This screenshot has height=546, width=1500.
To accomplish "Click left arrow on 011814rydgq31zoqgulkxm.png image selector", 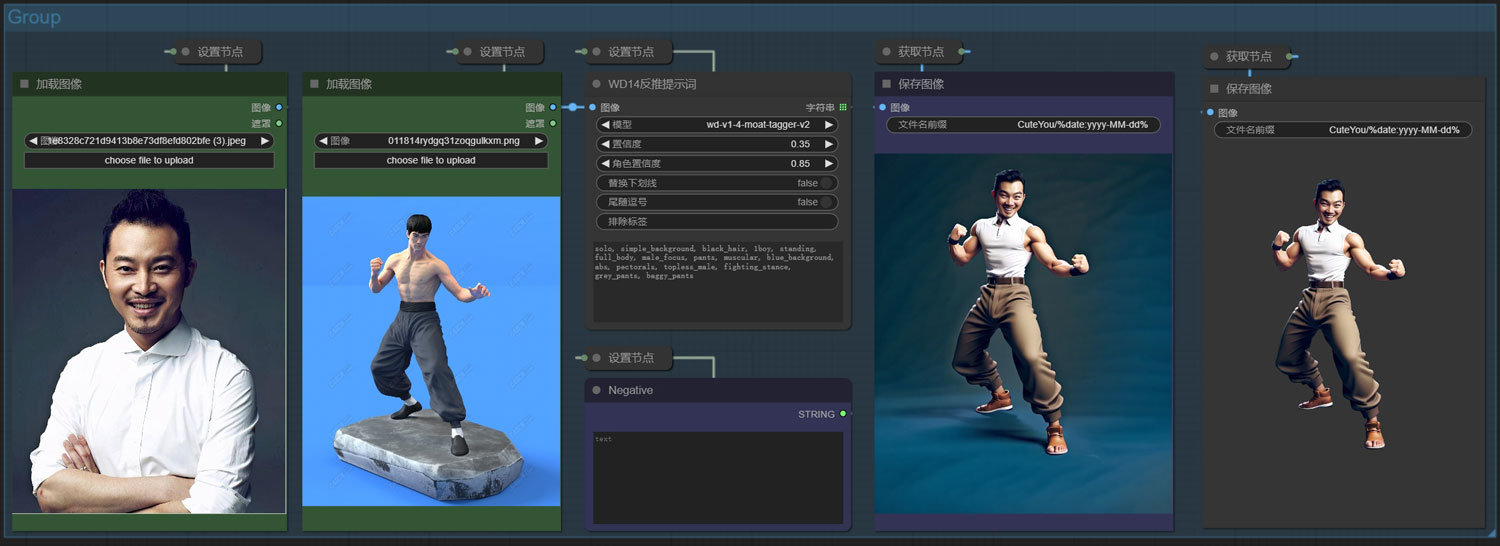I will [323, 142].
